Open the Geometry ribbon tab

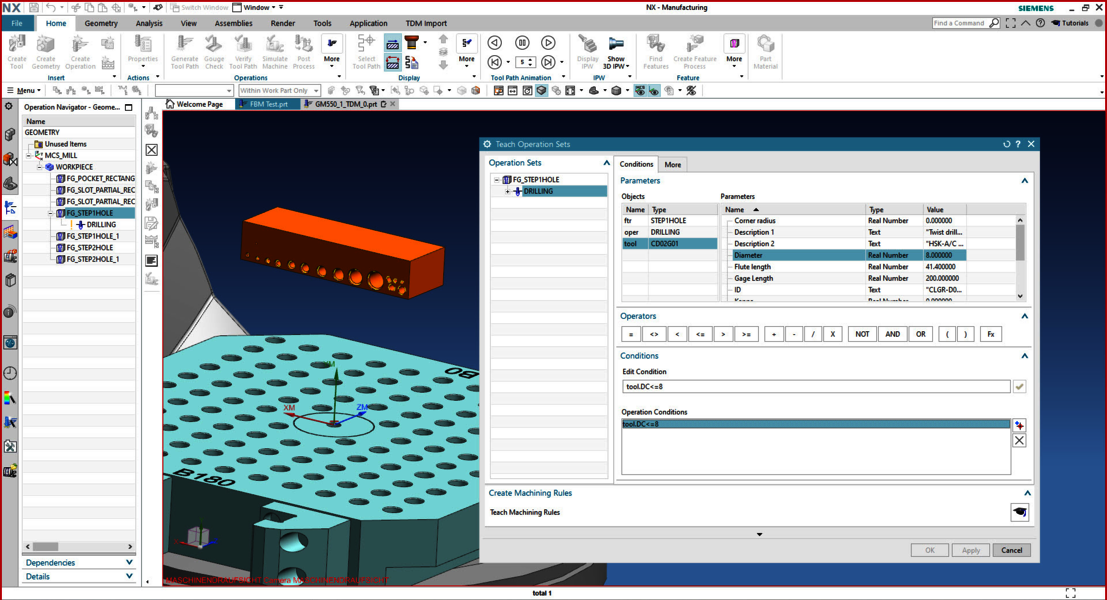point(101,23)
